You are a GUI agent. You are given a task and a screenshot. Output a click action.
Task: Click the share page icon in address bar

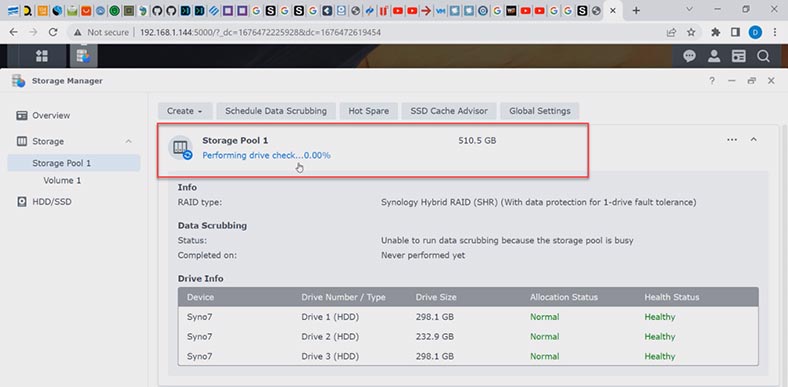[671, 32]
